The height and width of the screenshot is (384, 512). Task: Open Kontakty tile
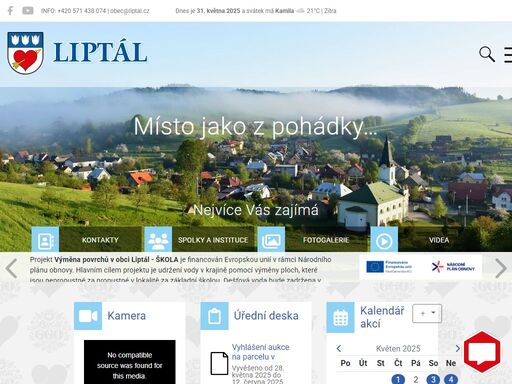coord(86,239)
